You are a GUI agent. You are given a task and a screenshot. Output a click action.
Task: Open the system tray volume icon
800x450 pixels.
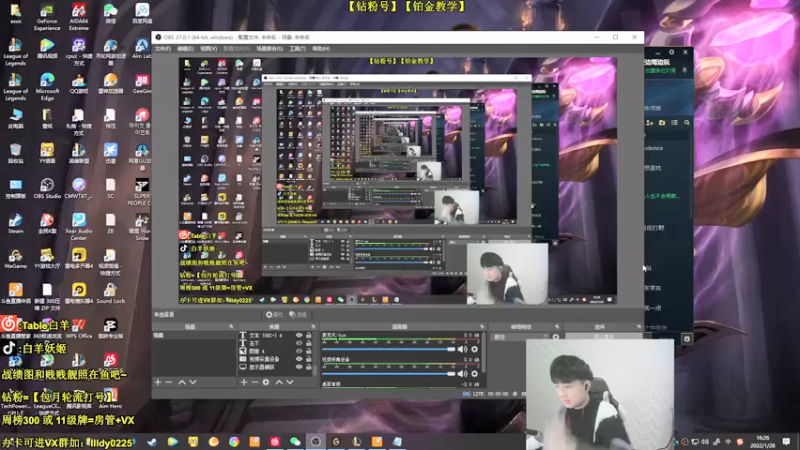[705, 442]
